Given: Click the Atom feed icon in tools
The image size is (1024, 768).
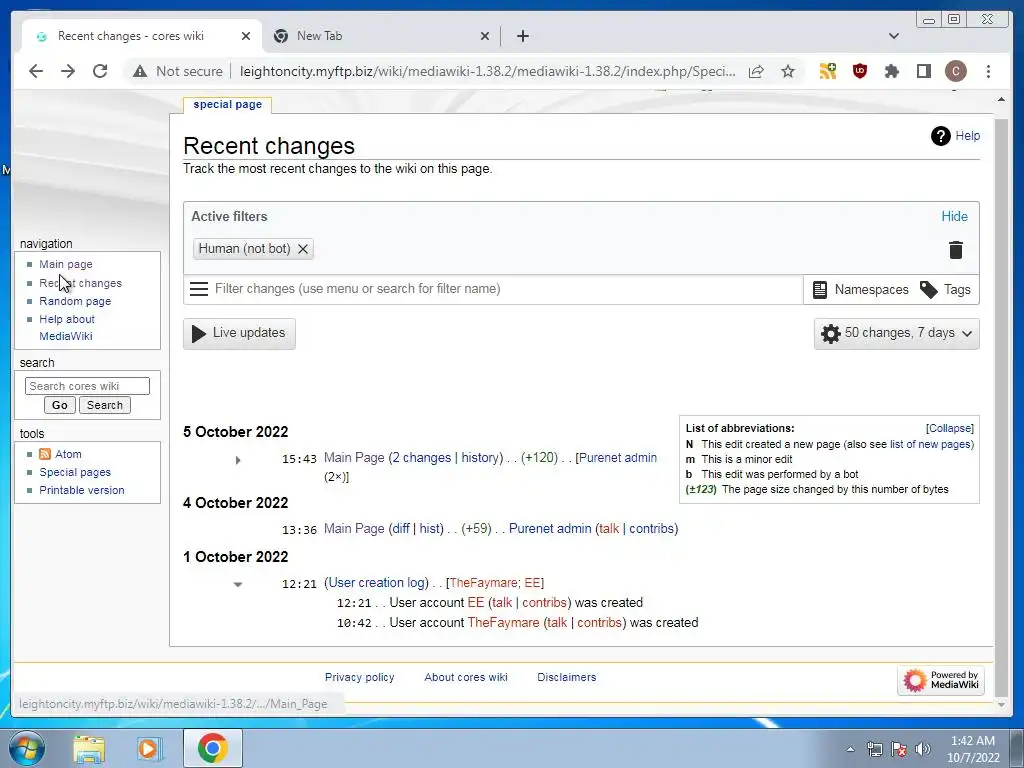Looking at the screenshot, I should [x=45, y=454].
